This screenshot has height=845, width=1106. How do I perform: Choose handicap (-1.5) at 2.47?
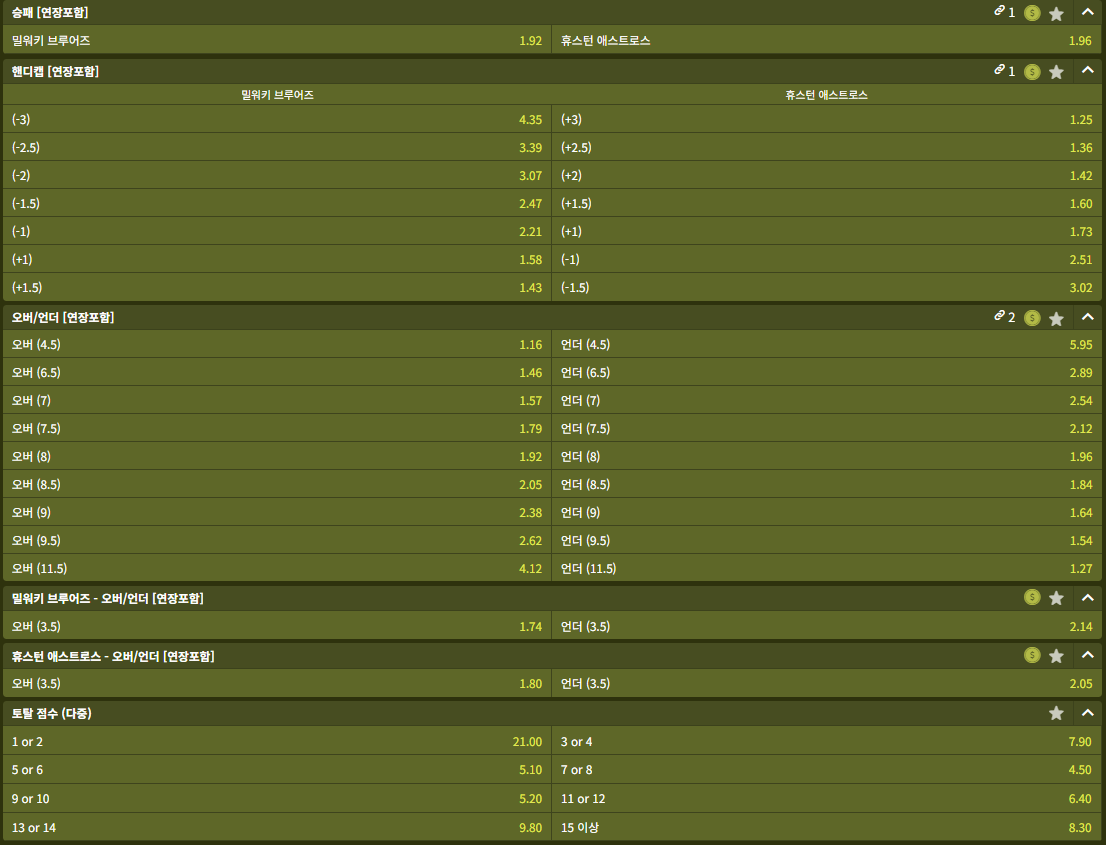(277, 203)
